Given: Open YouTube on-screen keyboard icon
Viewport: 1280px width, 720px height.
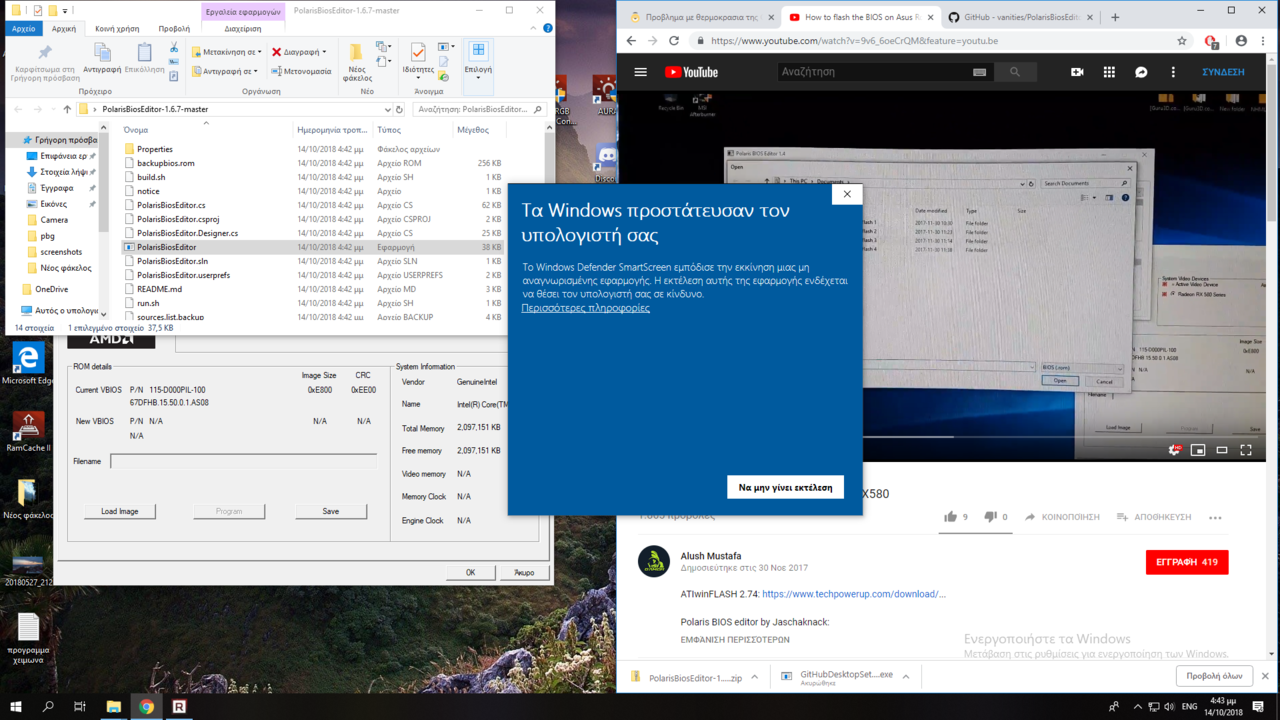Looking at the screenshot, I should point(979,72).
